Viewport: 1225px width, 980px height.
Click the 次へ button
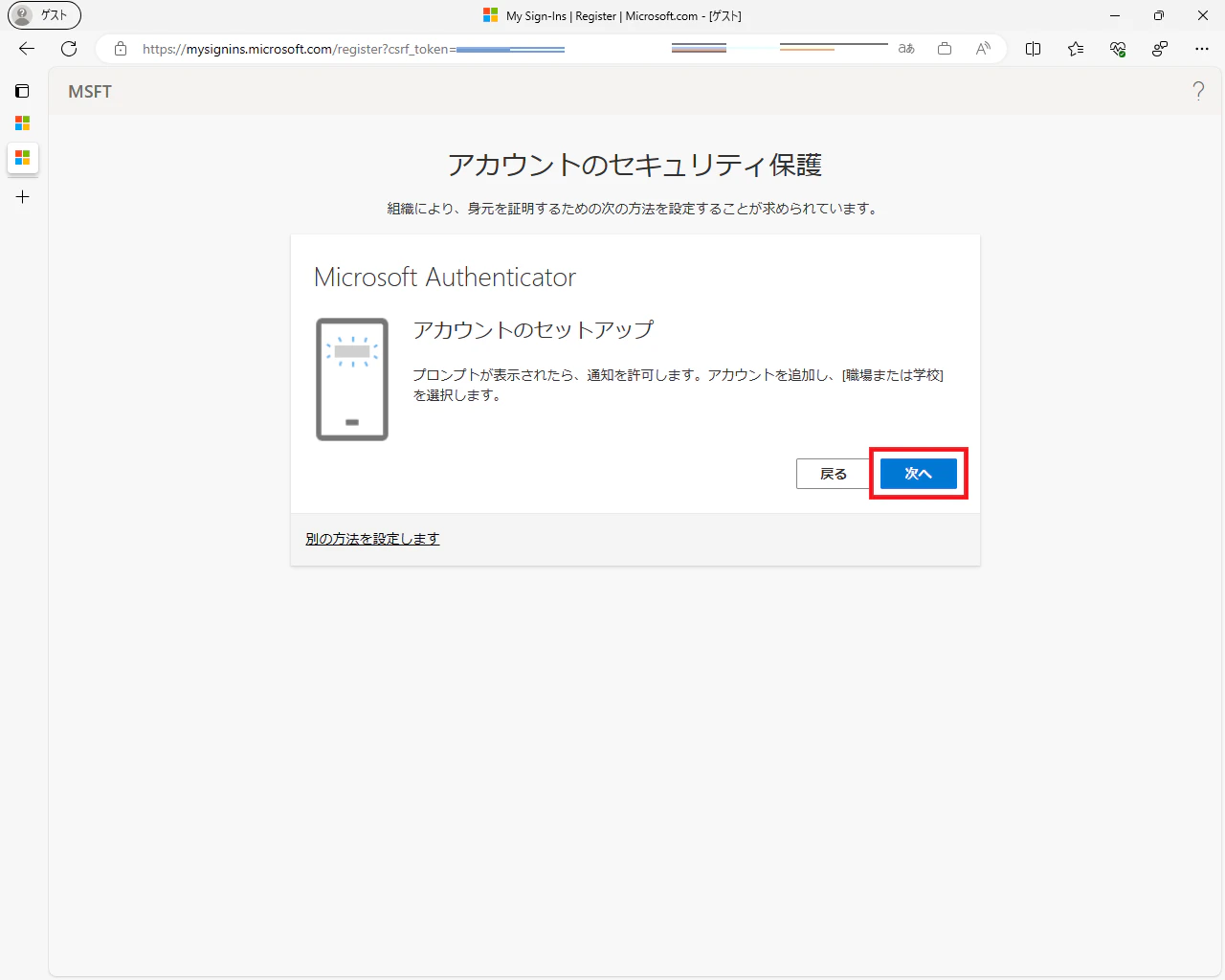(919, 474)
